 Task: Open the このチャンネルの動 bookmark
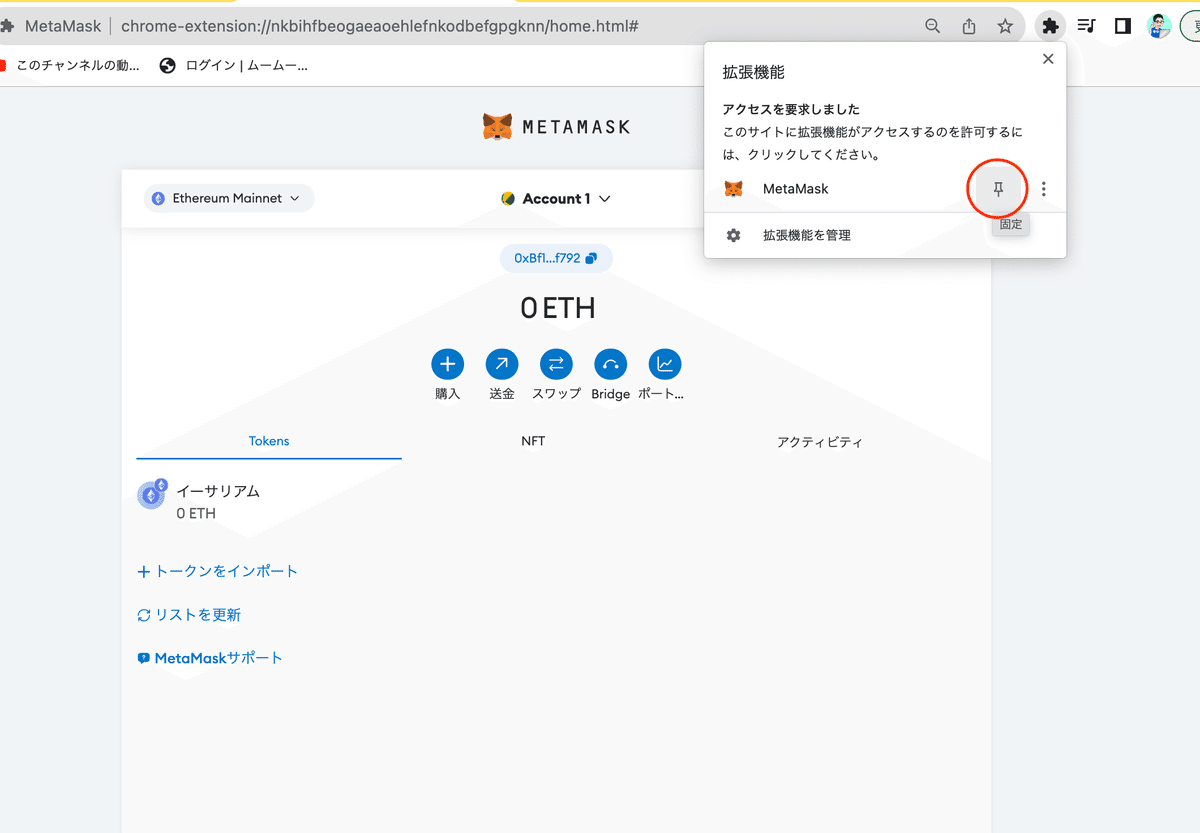click(x=70, y=66)
